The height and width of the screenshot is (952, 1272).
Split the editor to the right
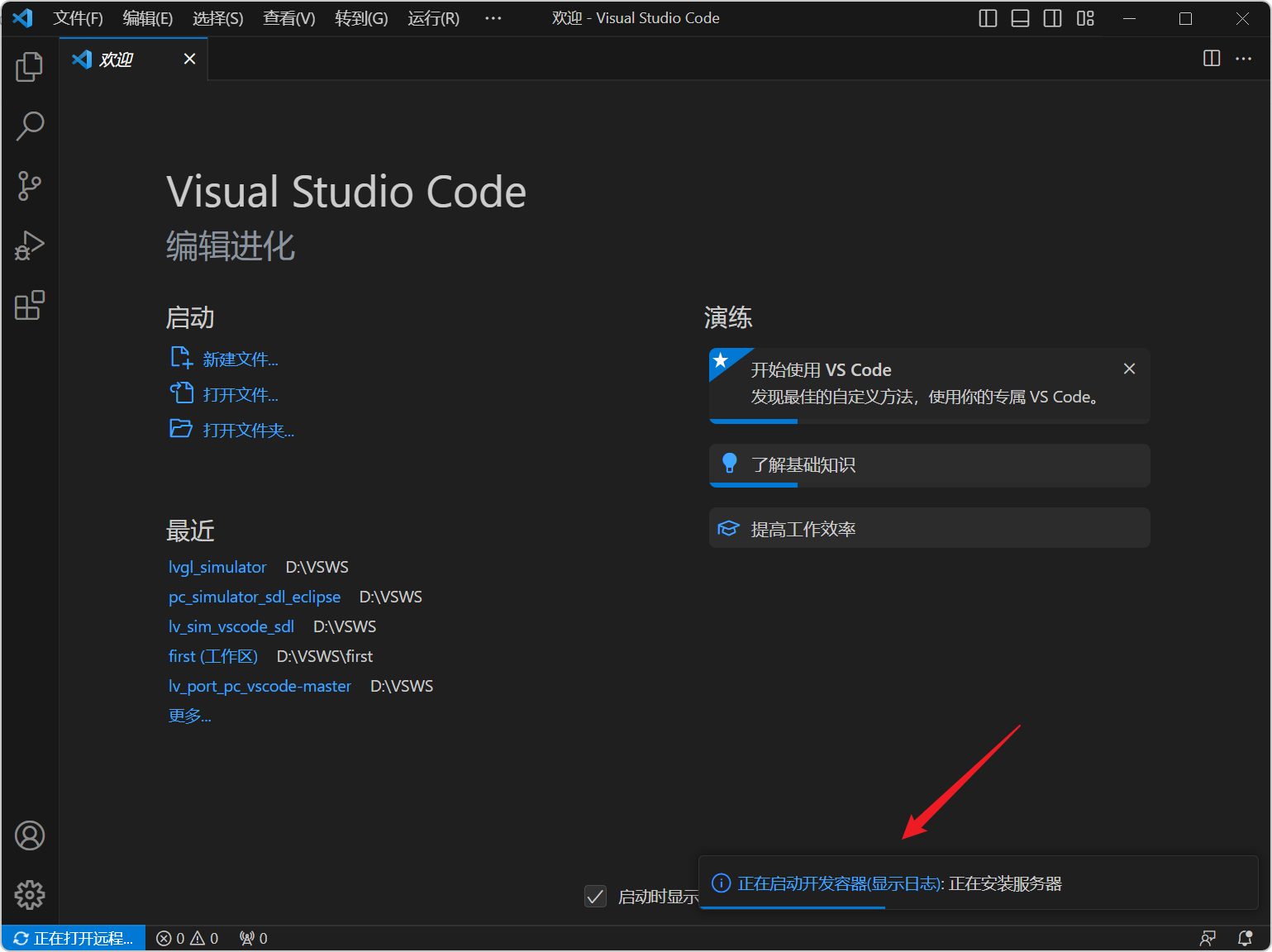1212,58
